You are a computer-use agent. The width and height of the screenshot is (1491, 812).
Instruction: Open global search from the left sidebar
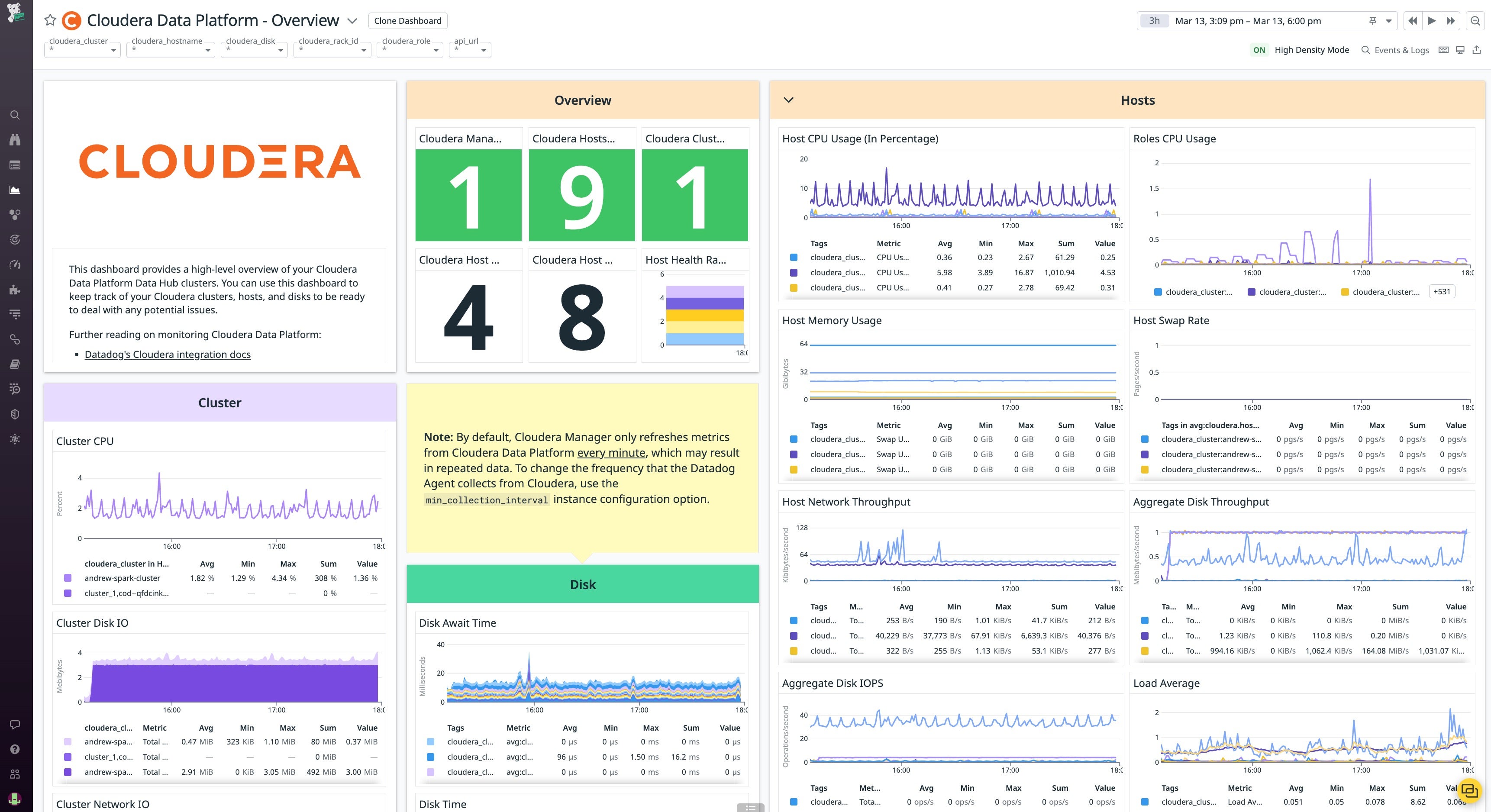coord(14,115)
